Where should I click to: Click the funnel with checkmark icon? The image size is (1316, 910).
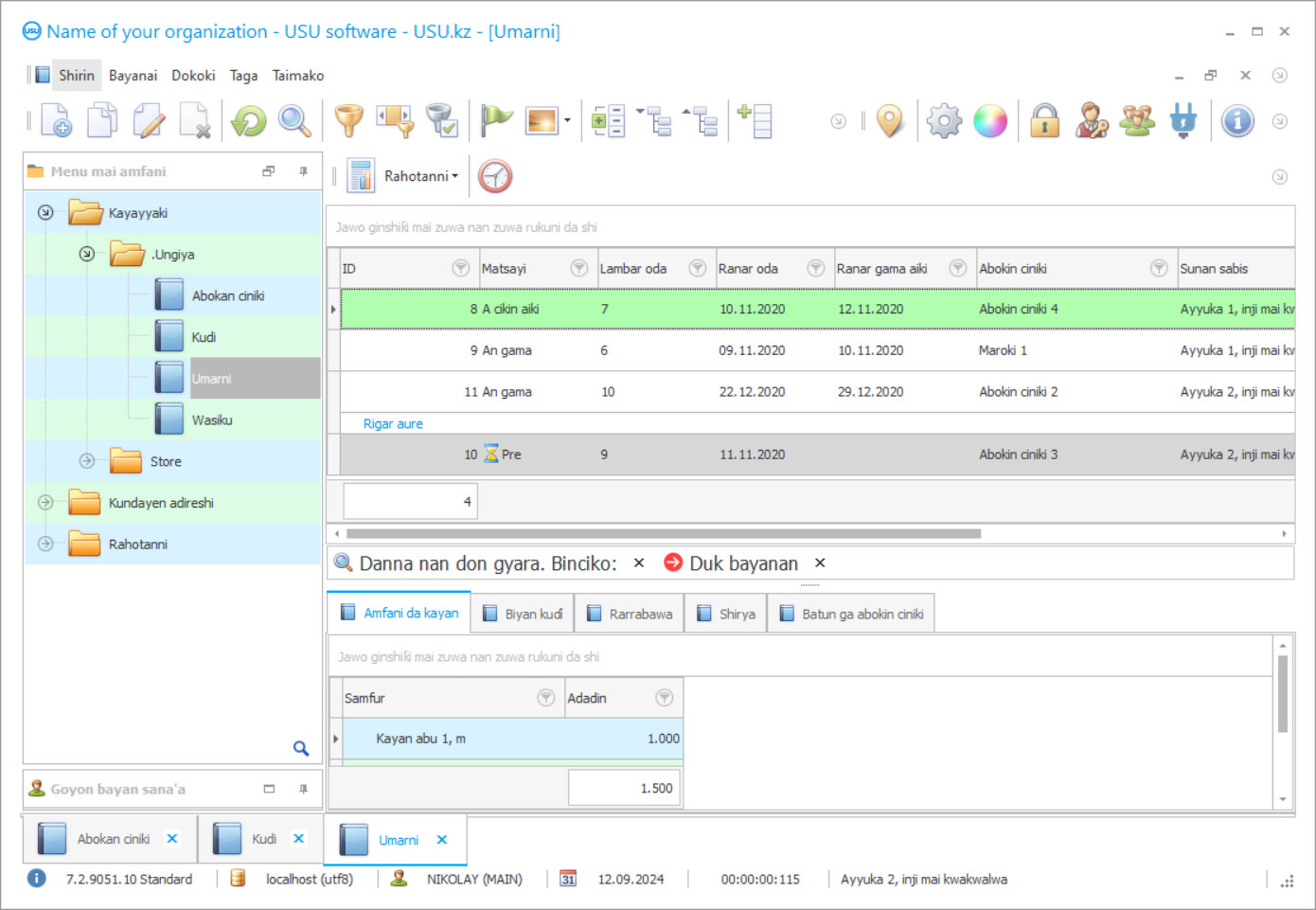point(441,120)
